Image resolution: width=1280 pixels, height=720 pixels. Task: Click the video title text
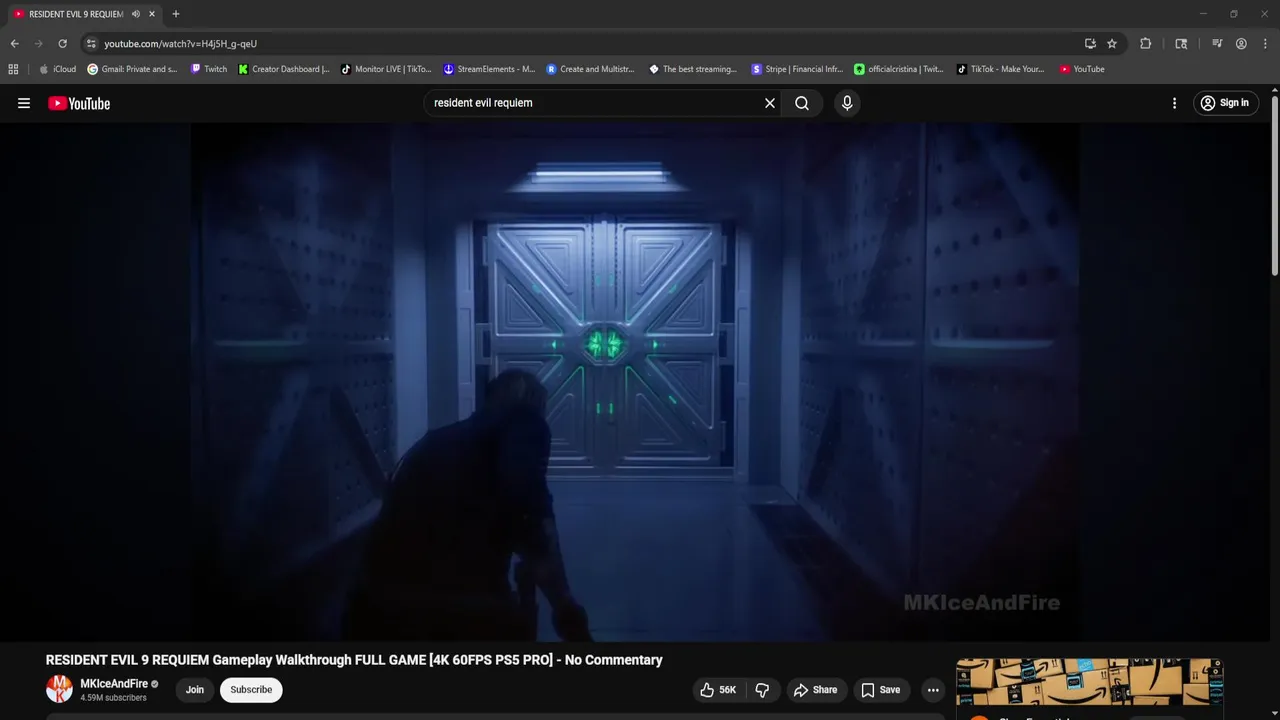[354, 660]
